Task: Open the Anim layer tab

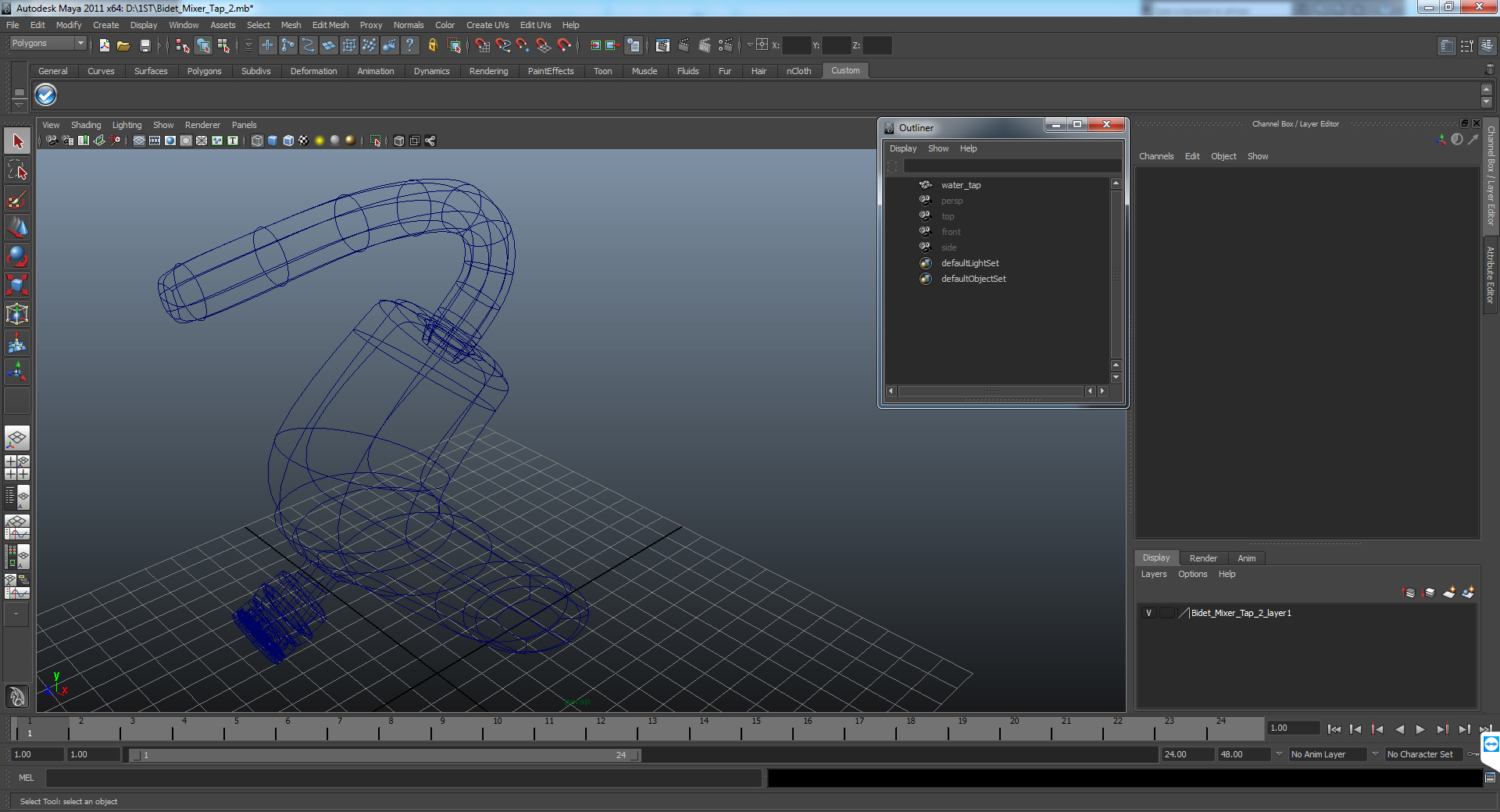Action: tap(1247, 558)
